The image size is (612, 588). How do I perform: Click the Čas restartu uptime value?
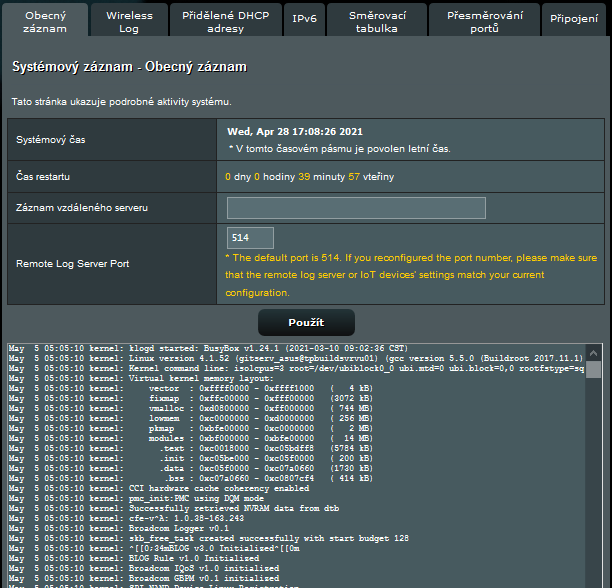[310, 177]
